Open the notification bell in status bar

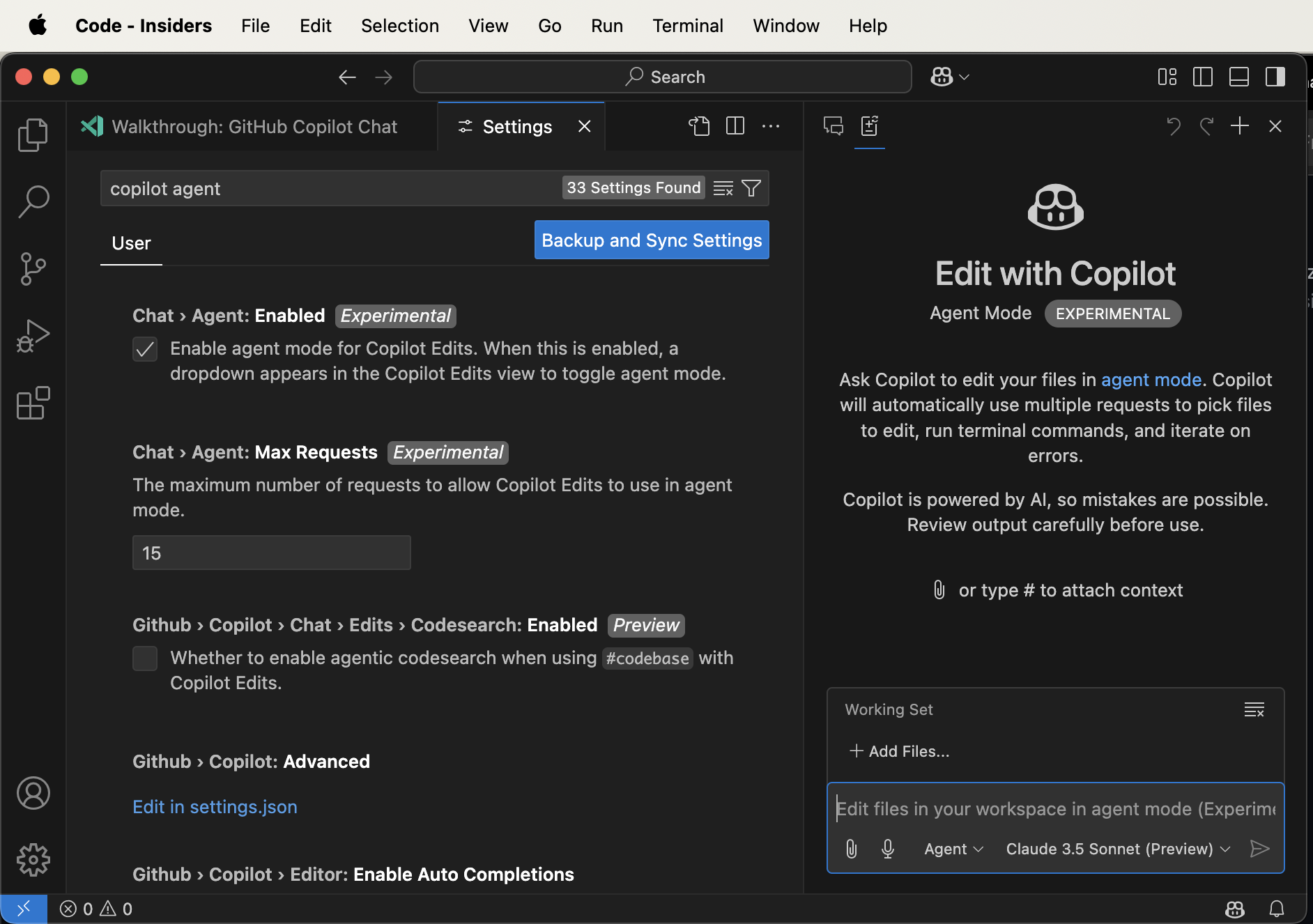1277,909
